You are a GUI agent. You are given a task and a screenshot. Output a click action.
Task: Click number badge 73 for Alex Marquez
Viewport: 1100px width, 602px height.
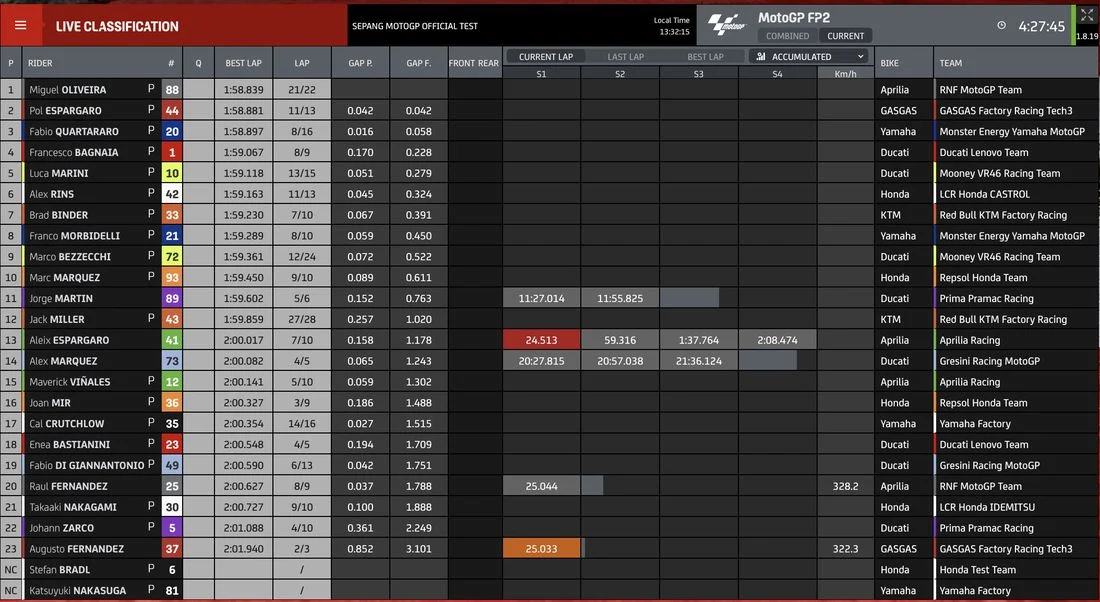[x=172, y=361]
